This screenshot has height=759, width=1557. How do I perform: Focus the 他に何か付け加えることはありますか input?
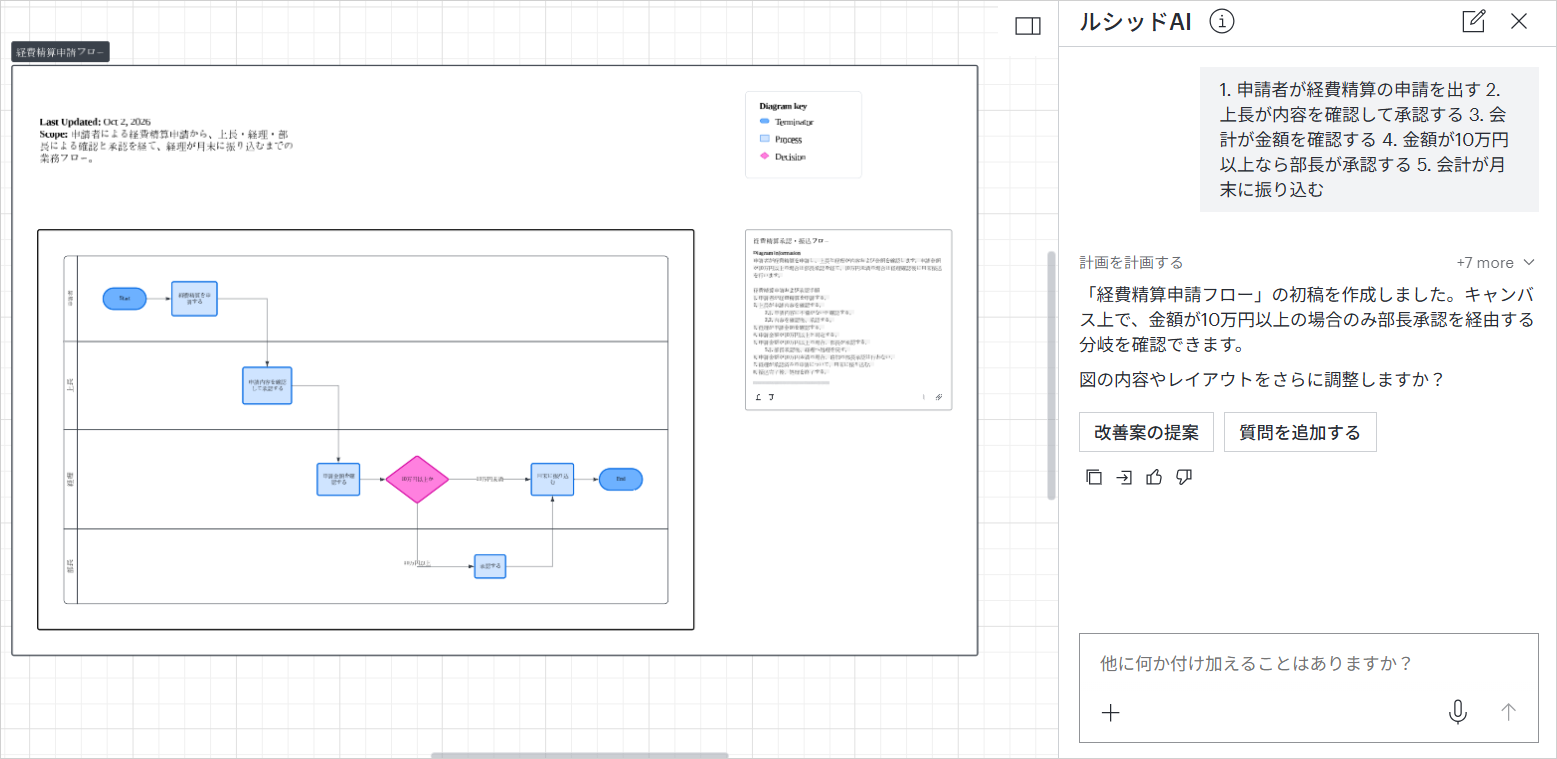pyautogui.click(x=1308, y=663)
